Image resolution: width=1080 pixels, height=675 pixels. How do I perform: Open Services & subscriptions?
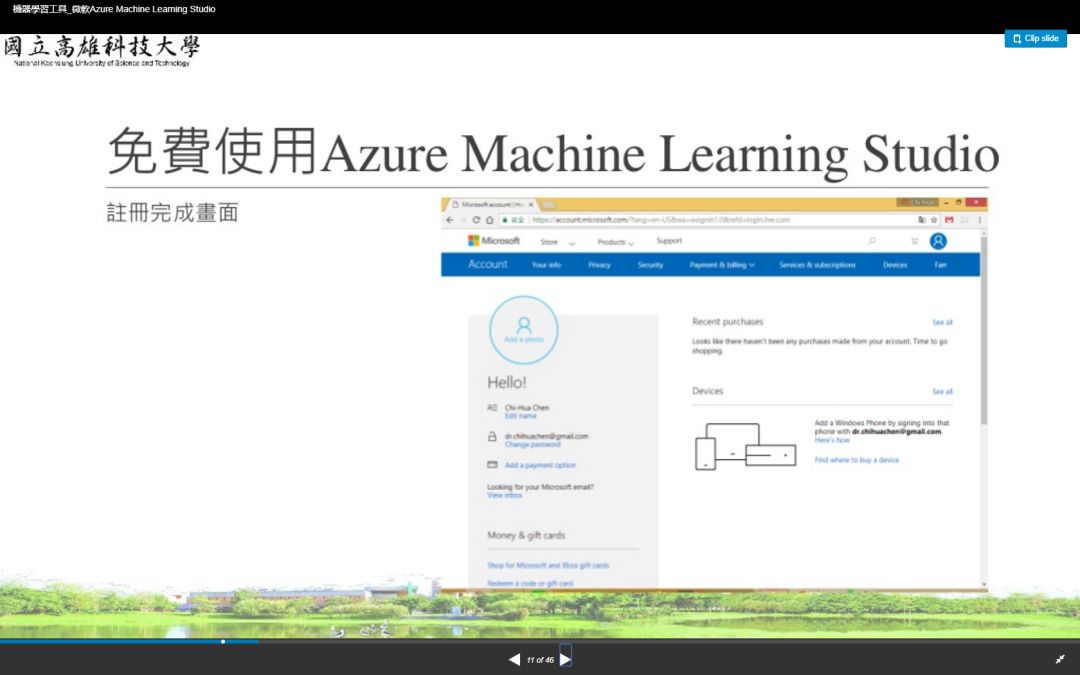click(x=818, y=264)
